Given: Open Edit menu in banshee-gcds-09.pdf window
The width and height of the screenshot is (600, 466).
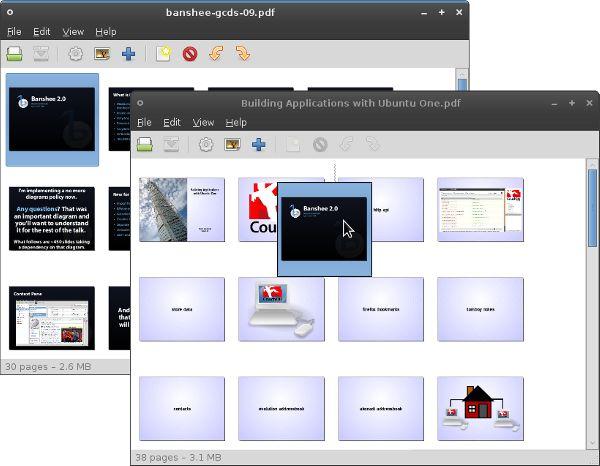Looking at the screenshot, I should click(x=41, y=32).
